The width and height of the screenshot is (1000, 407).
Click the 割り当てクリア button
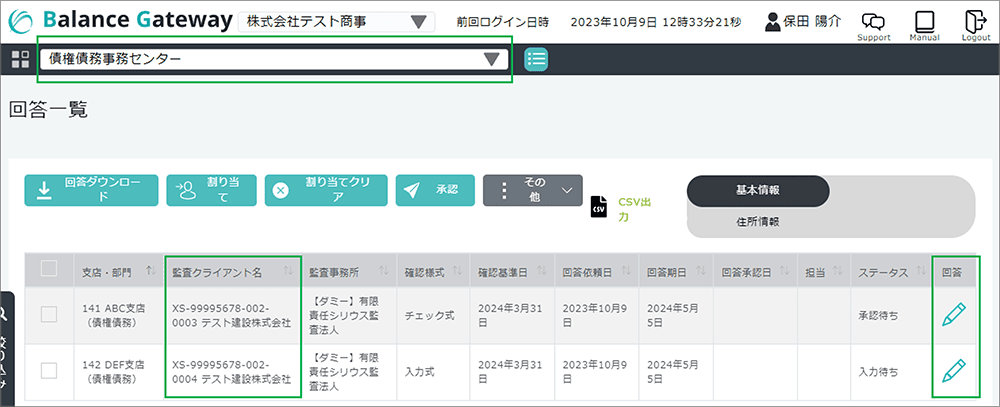325,190
